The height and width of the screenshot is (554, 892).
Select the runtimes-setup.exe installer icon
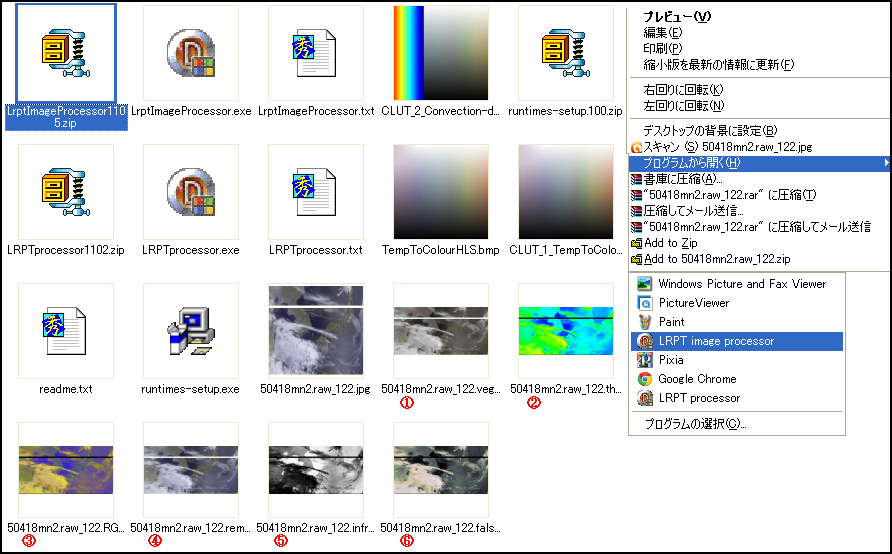click(x=191, y=331)
